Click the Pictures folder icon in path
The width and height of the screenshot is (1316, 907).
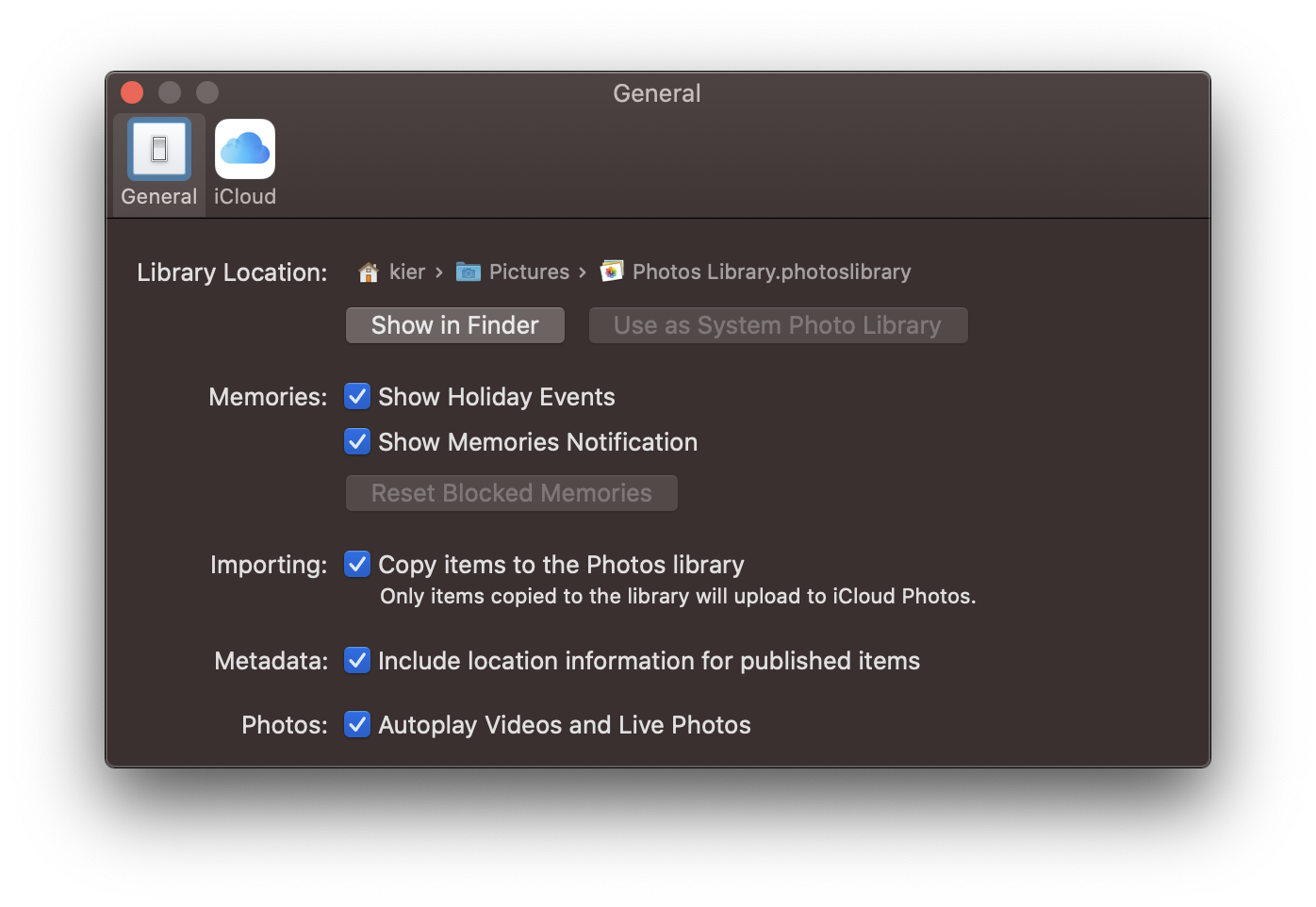tap(469, 272)
